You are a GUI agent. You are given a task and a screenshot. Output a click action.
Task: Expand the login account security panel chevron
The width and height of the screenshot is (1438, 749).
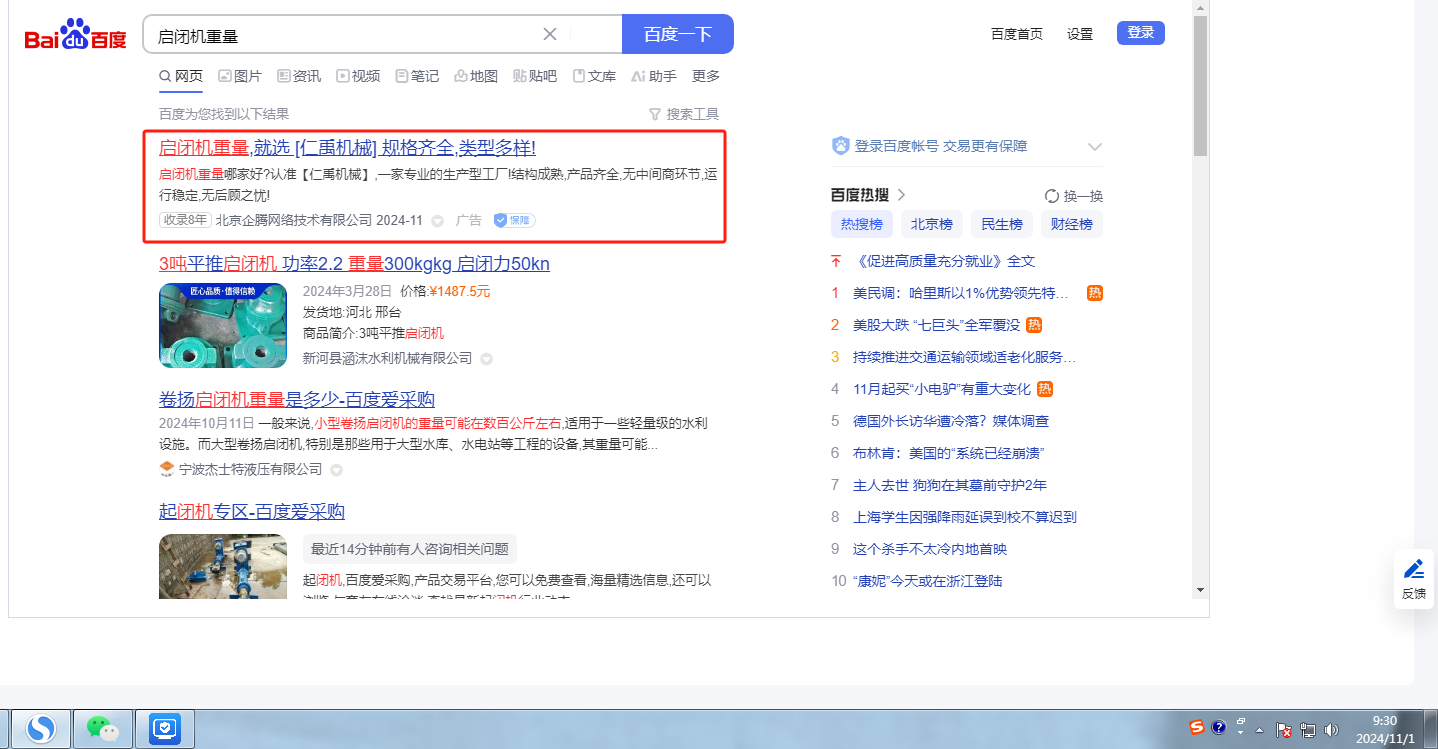pyautogui.click(x=1094, y=147)
